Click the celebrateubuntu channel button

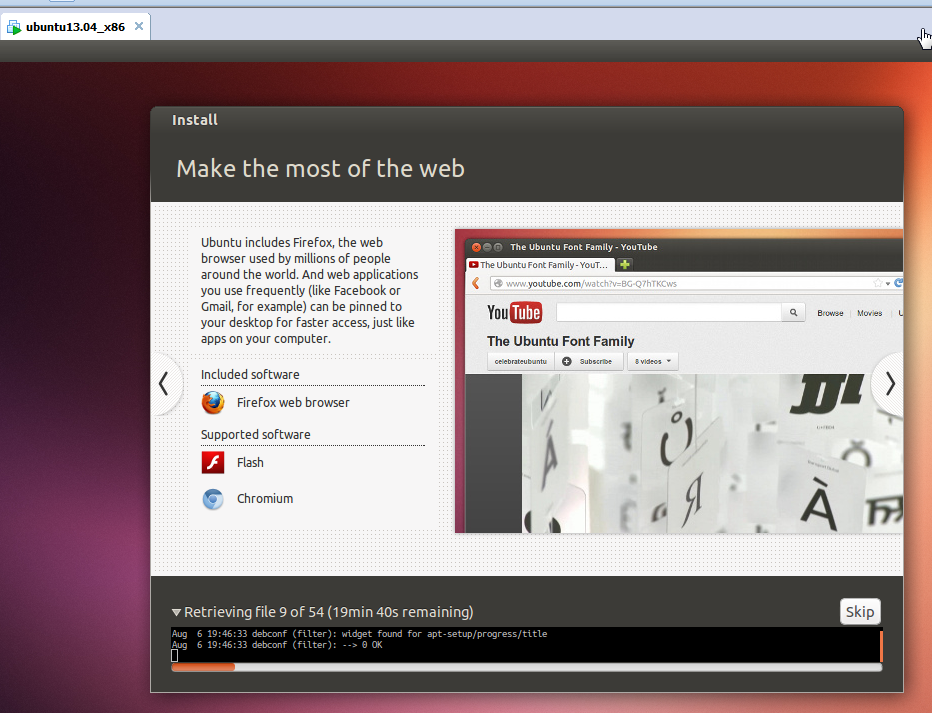coord(521,361)
